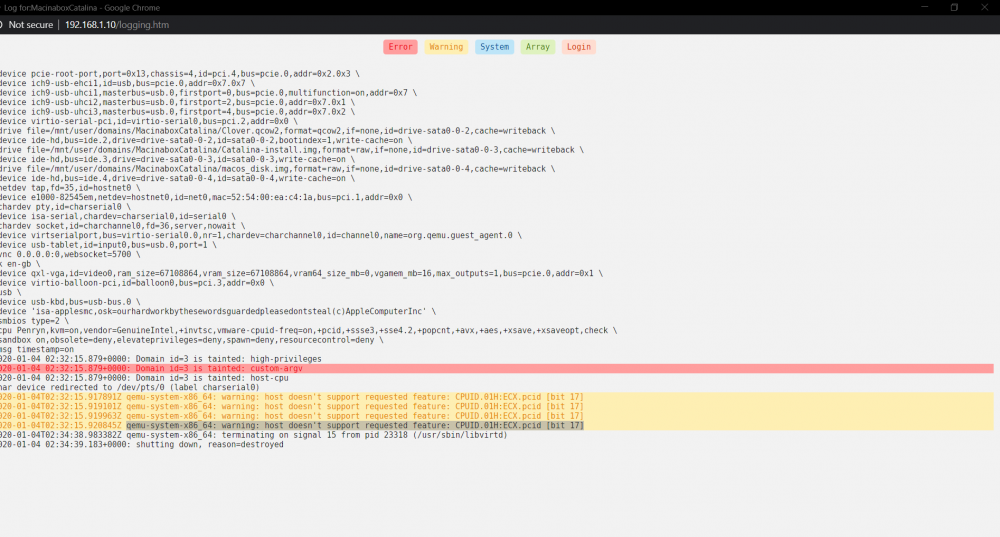Viewport: 1000px width, 537px height.
Task: Click the macos_disk.img drive line
Action: pyautogui.click(x=277, y=168)
